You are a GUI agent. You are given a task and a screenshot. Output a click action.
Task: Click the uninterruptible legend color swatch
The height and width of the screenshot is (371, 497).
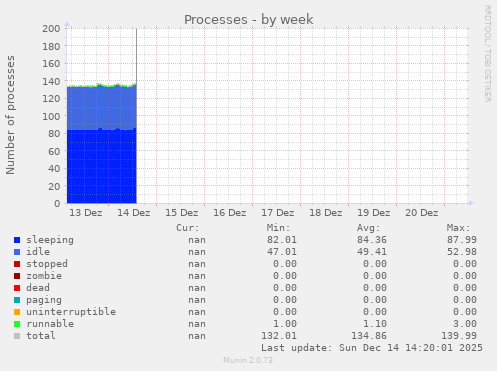(x=17, y=312)
